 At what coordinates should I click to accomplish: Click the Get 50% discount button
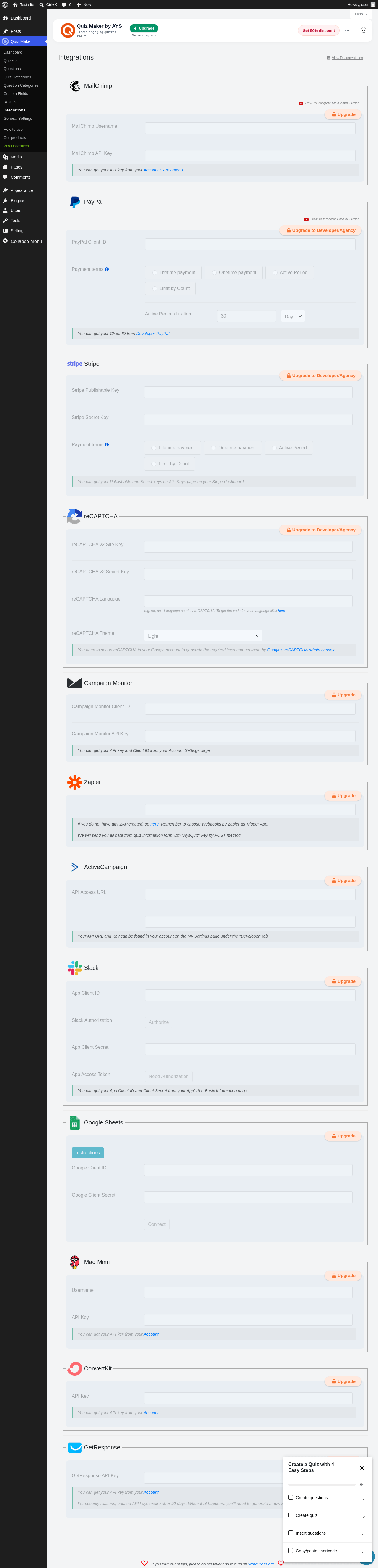(x=318, y=30)
